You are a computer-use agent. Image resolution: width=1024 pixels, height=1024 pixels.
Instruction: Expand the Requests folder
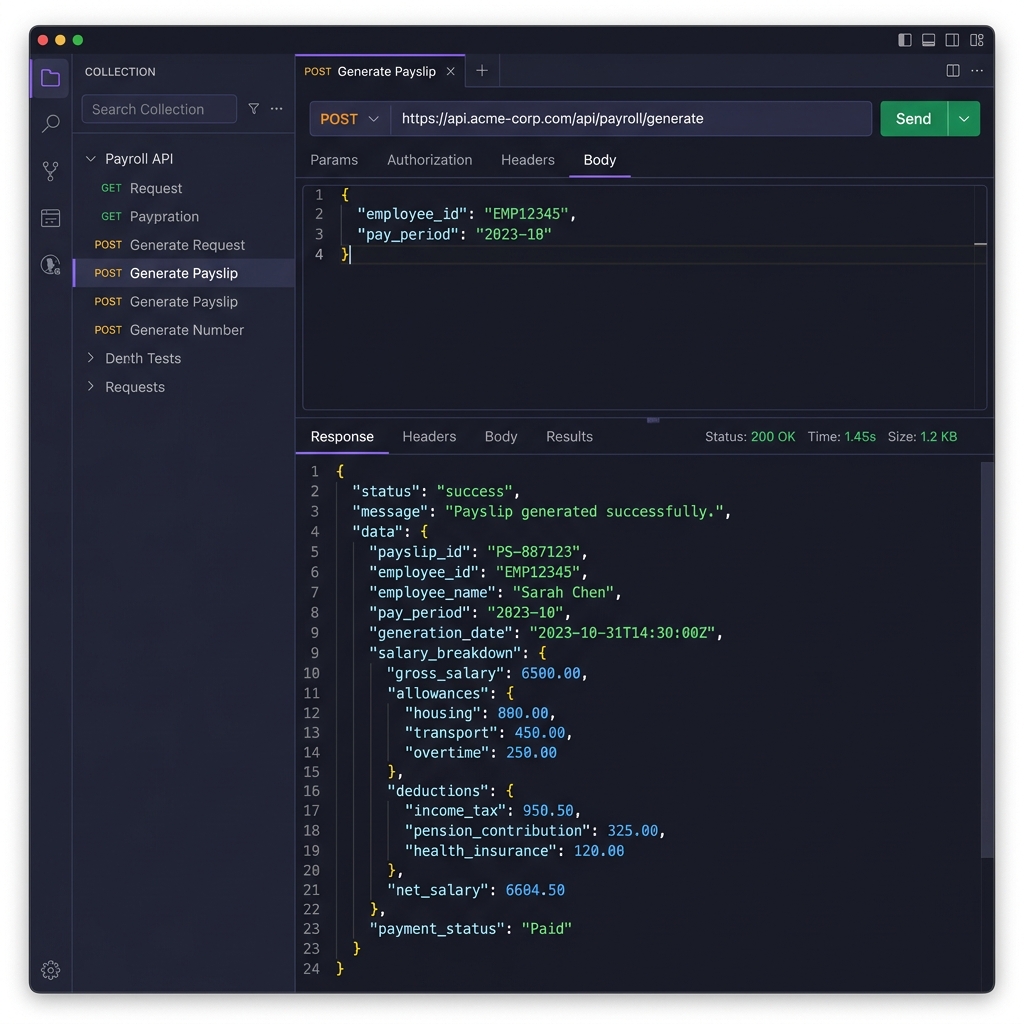[91, 387]
